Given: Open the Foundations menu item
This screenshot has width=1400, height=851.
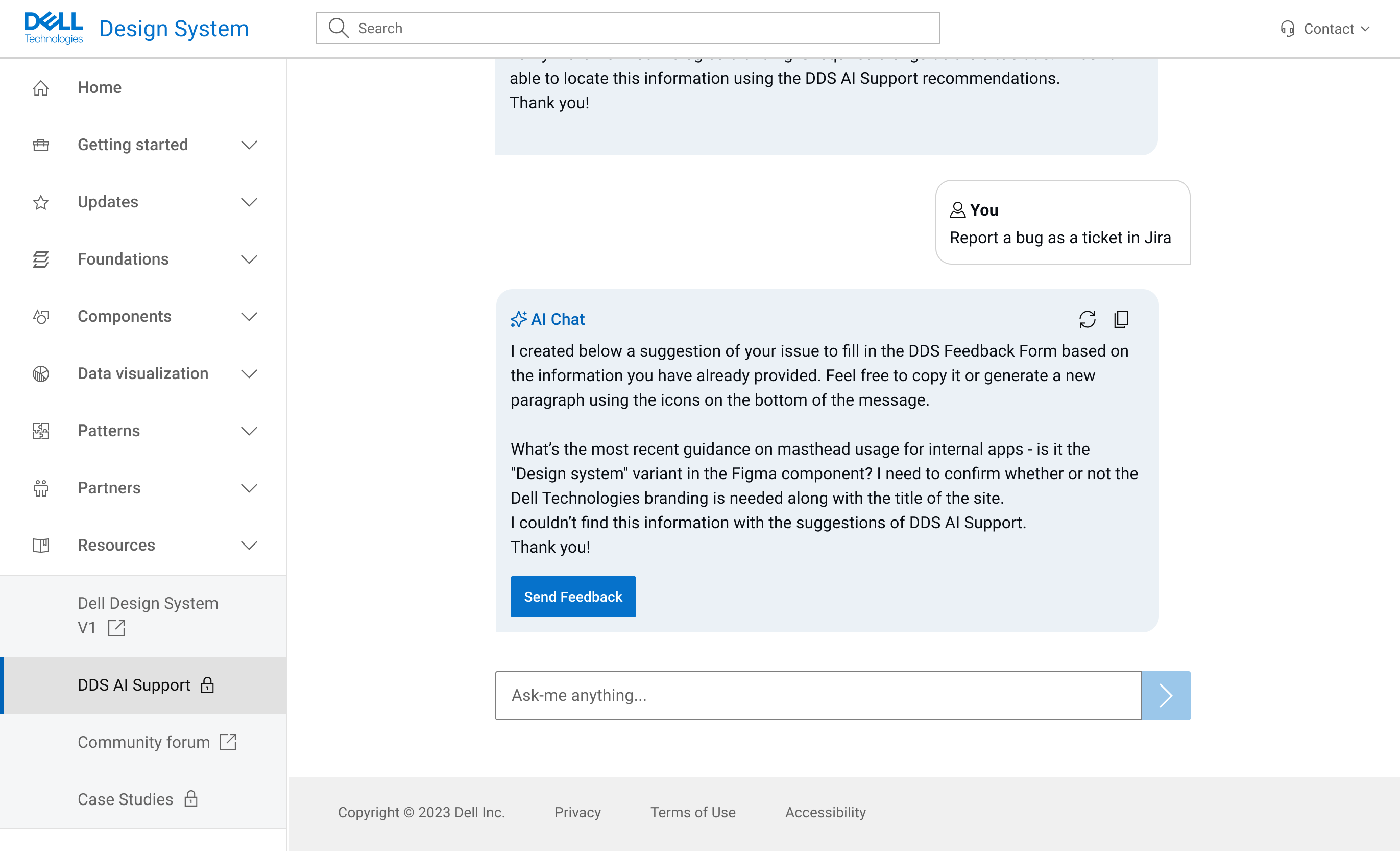Looking at the screenshot, I should pyautogui.click(x=123, y=259).
